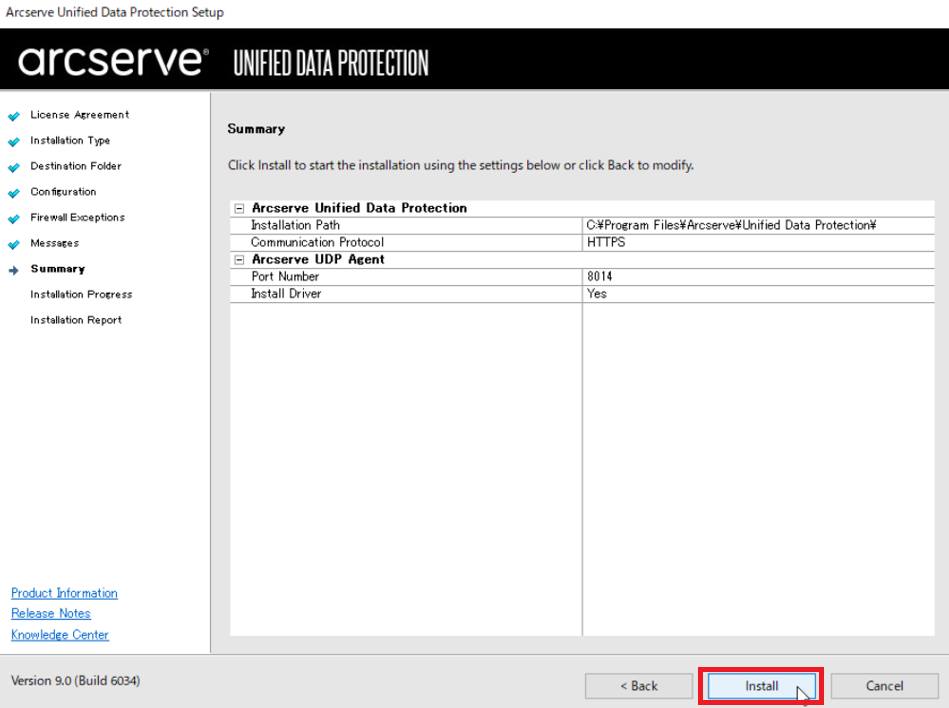Select the Installation Path row label
The image size is (949, 708).
pos(295,225)
